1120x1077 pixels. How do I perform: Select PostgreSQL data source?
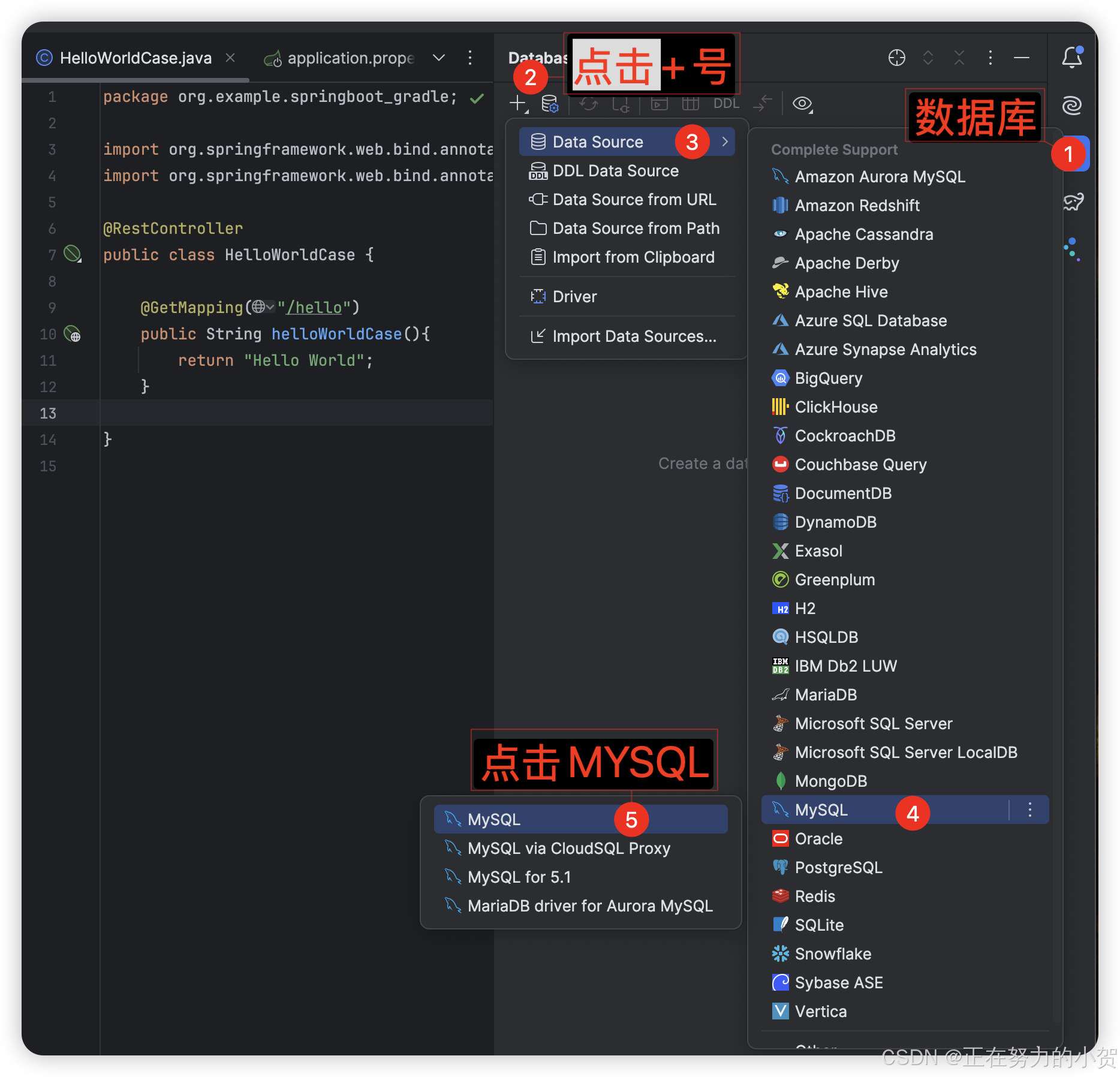click(905, 868)
